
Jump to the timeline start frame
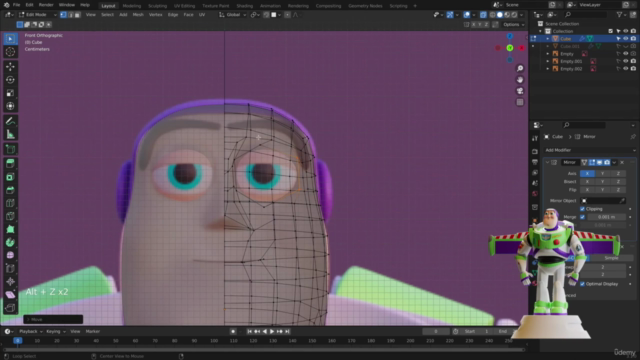pos(249,331)
